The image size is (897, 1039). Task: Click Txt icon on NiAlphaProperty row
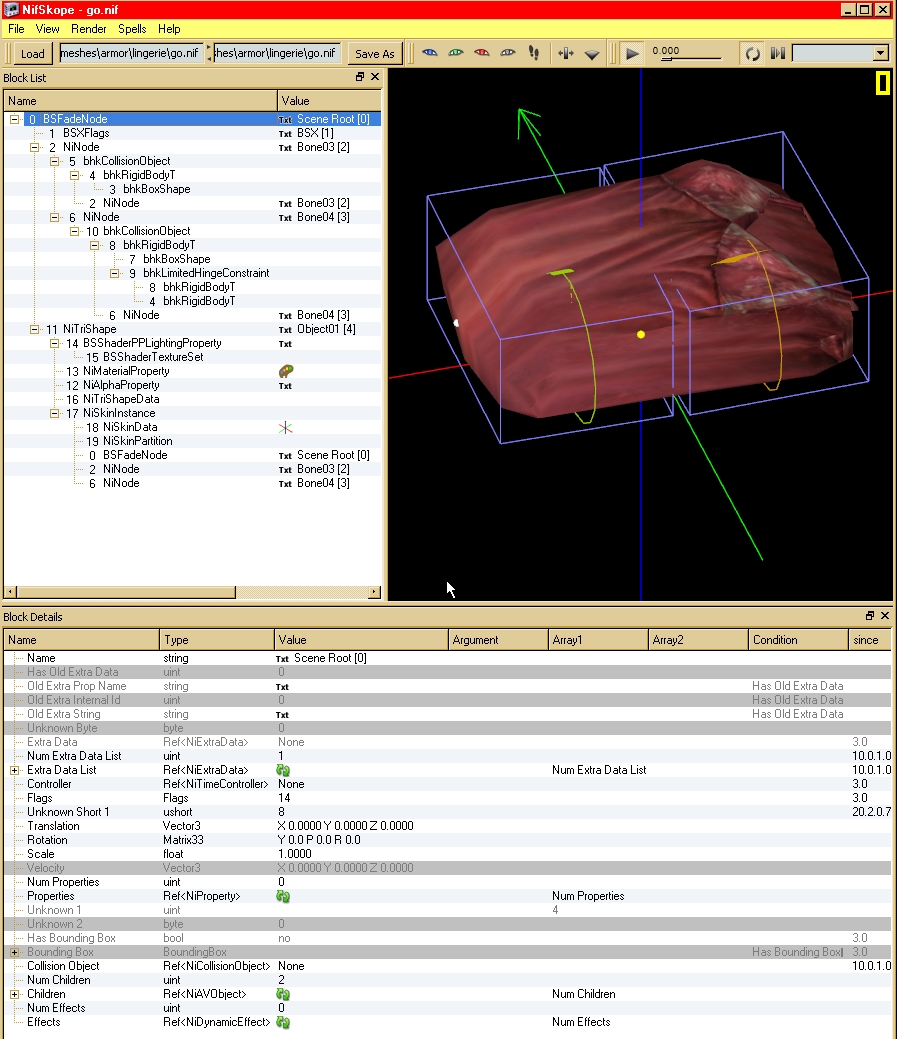pos(285,386)
